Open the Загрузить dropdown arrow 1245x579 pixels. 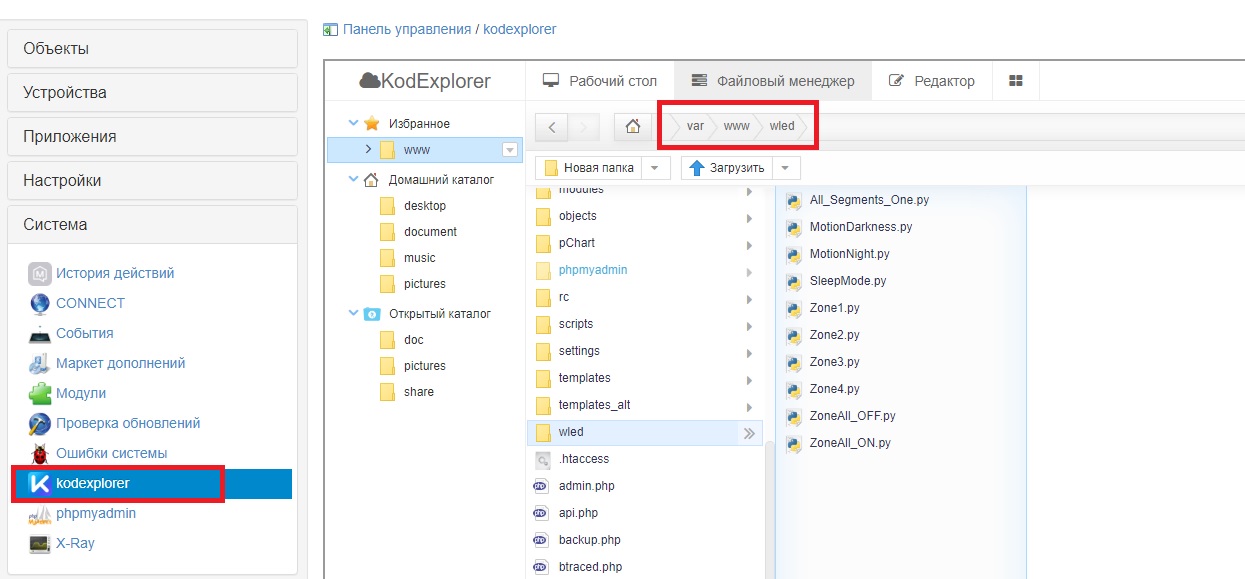(x=786, y=168)
